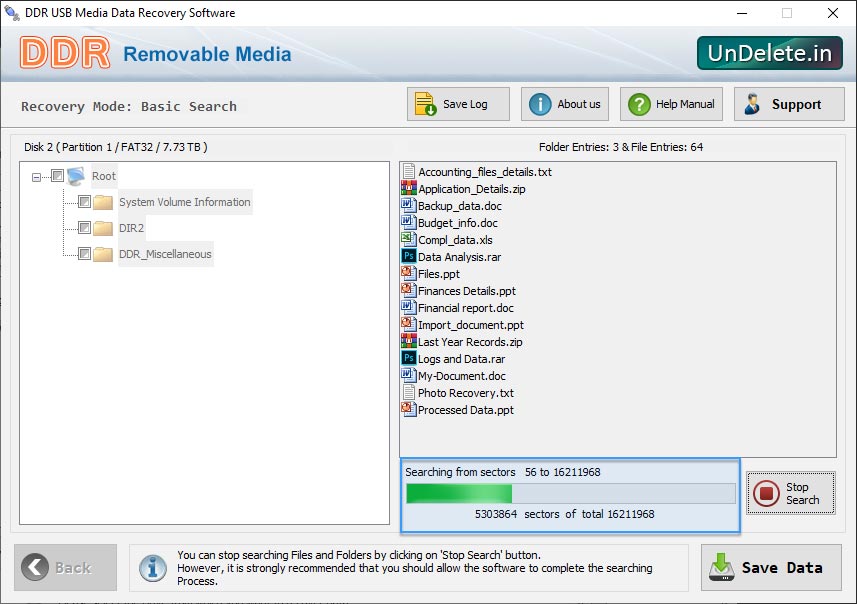
Task: Click the About us info icon
Action: tap(540, 104)
